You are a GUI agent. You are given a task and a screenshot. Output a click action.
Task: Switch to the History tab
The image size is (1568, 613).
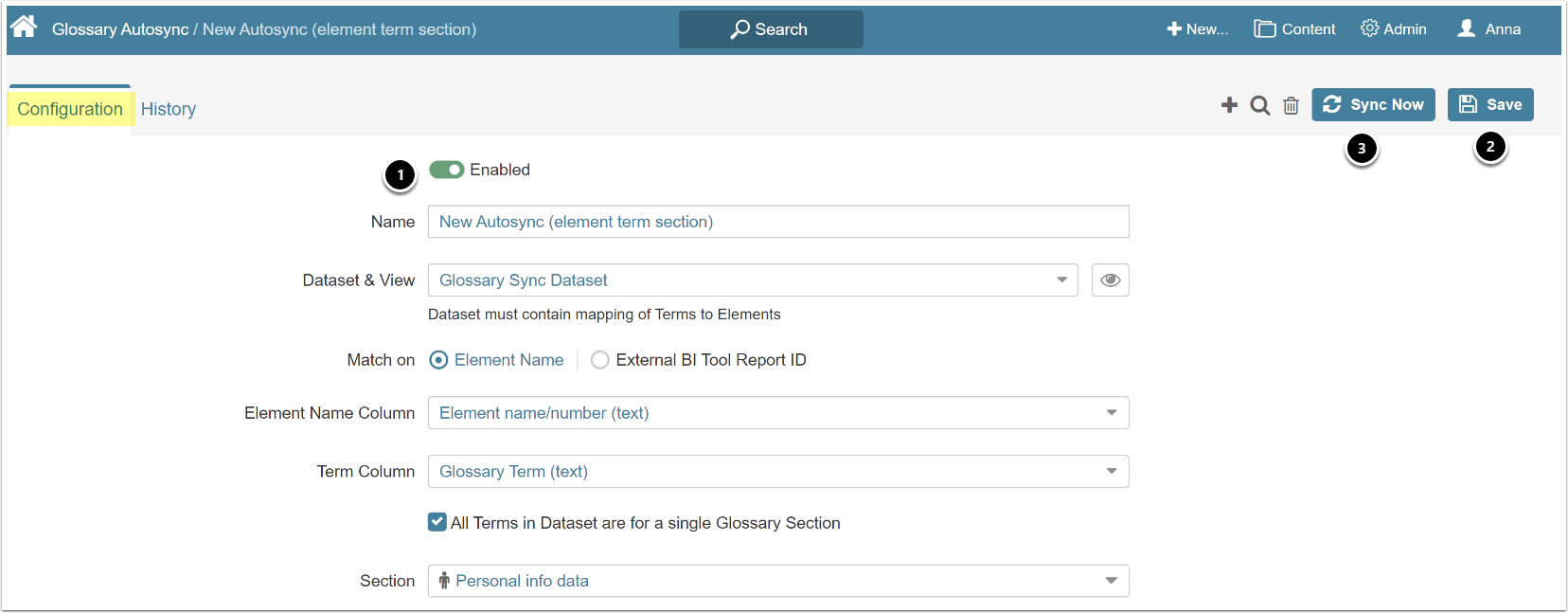coord(169,109)
